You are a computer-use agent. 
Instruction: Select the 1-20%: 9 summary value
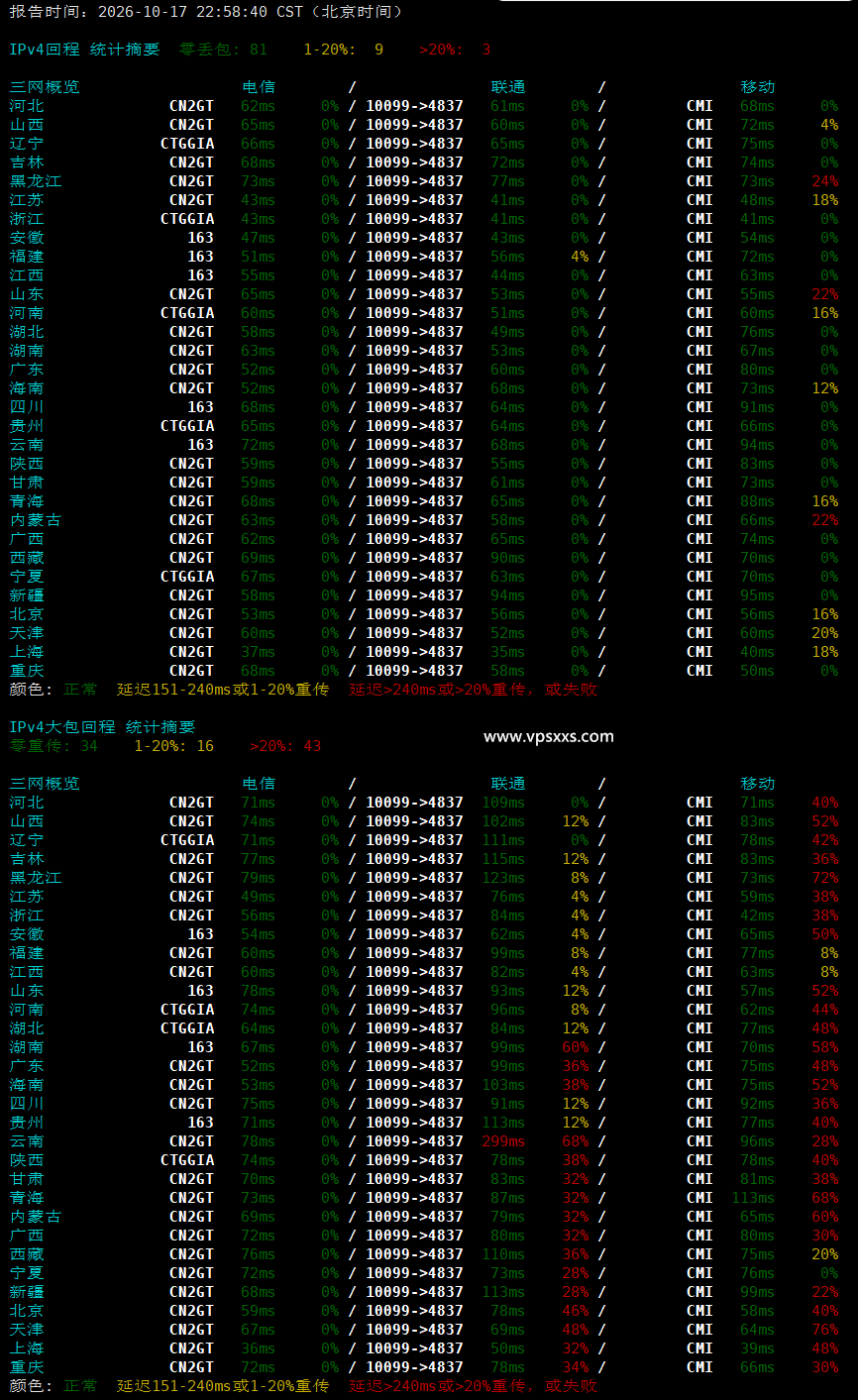coord(343,50)
